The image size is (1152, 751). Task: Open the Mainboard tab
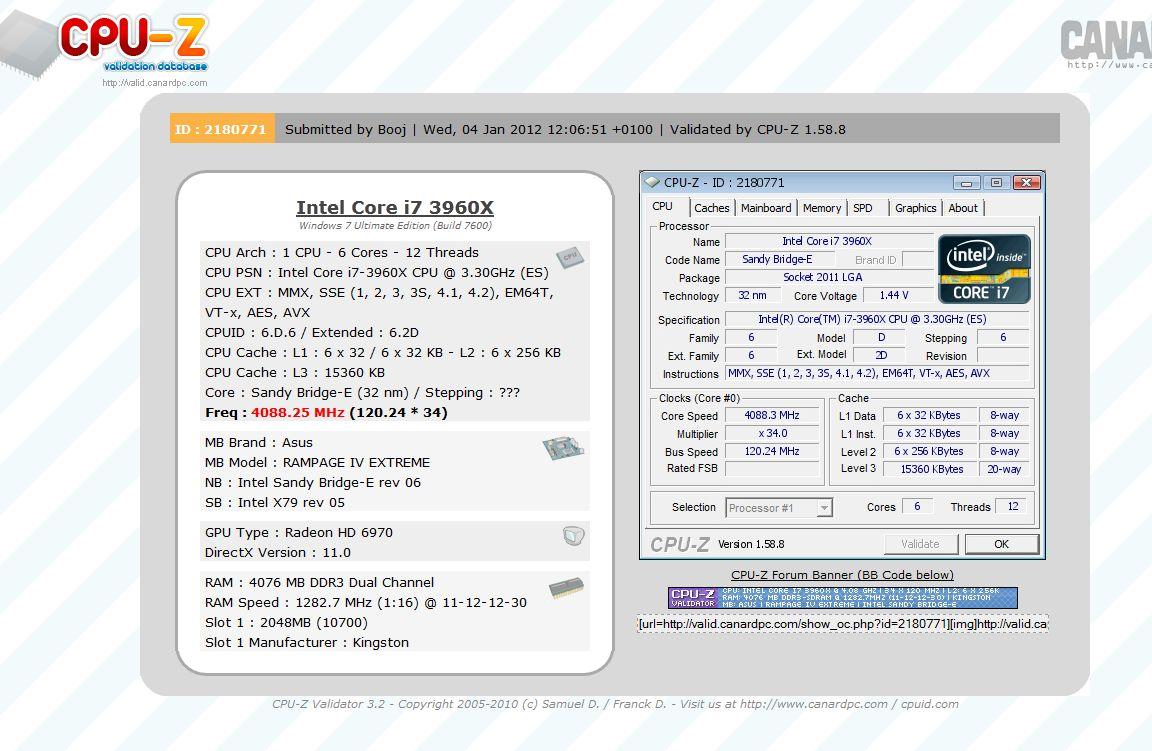click(x=766, y=208)
